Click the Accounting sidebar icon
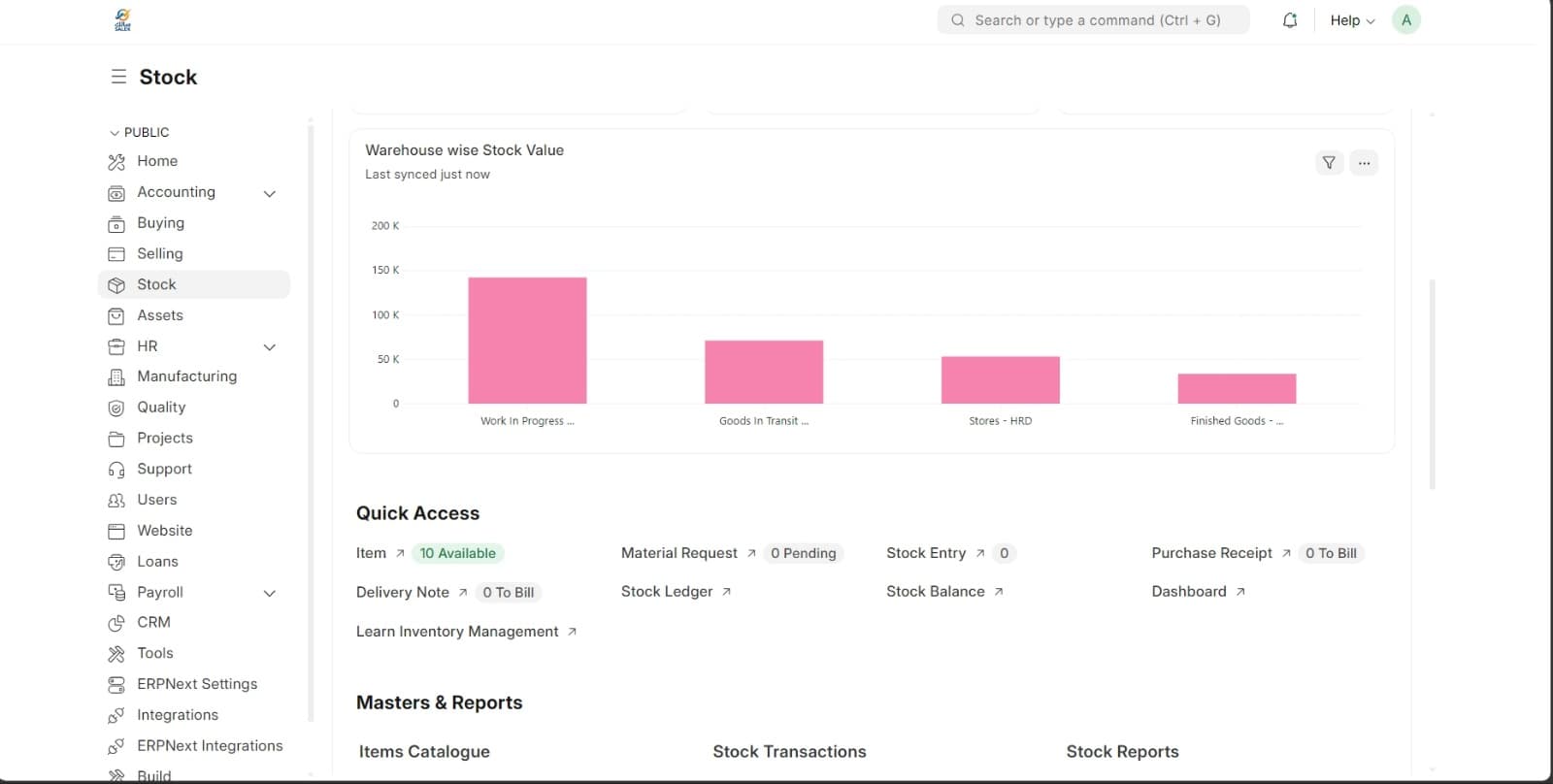The image size is (1553, 784). (116, 193)
